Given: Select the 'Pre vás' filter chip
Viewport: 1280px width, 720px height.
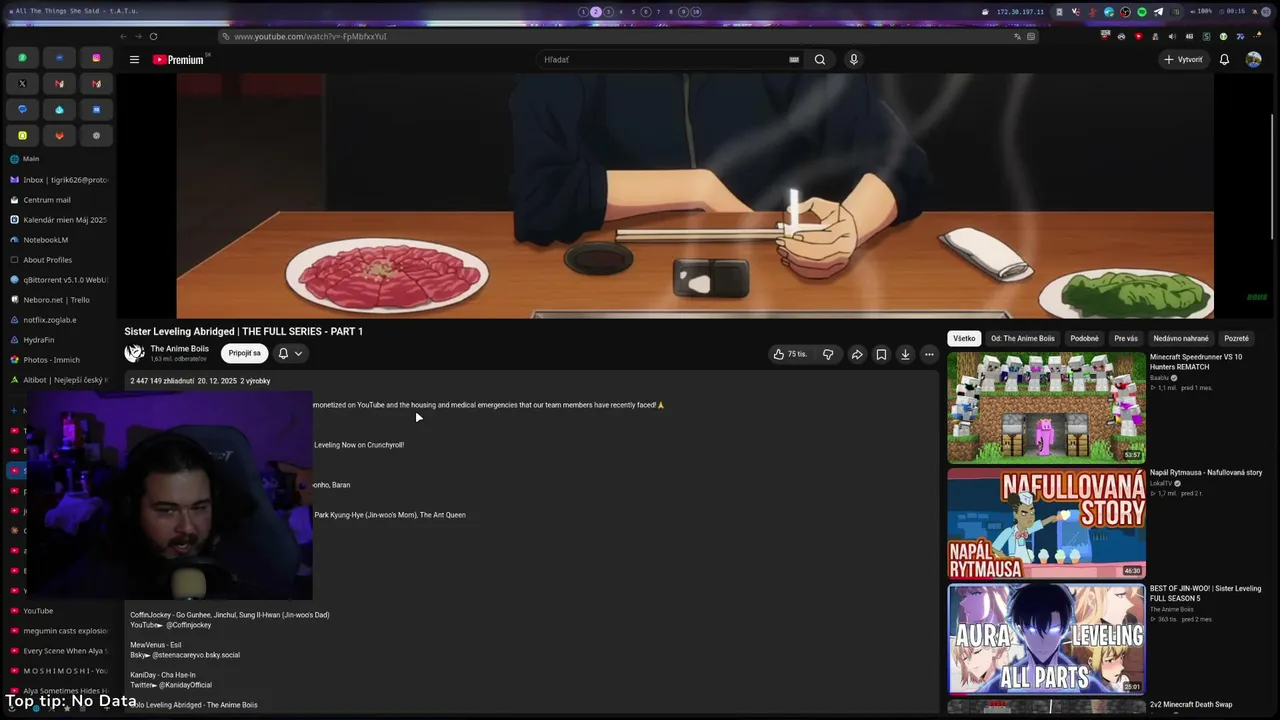Looking at the screenshot, I should pyautogui.click(x=1126, y=339).
